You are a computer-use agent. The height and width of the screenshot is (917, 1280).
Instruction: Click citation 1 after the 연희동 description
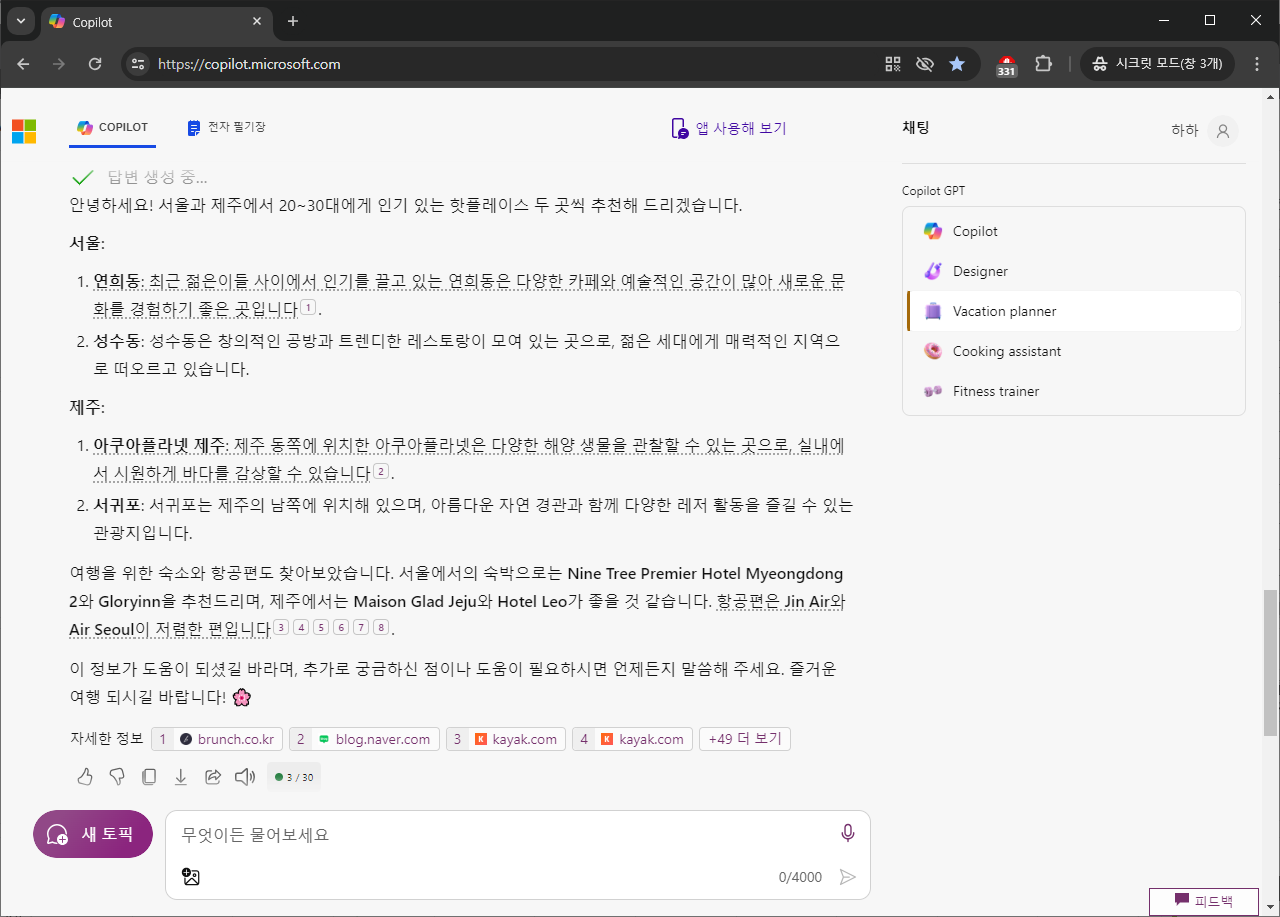click(x=309, y=307)
